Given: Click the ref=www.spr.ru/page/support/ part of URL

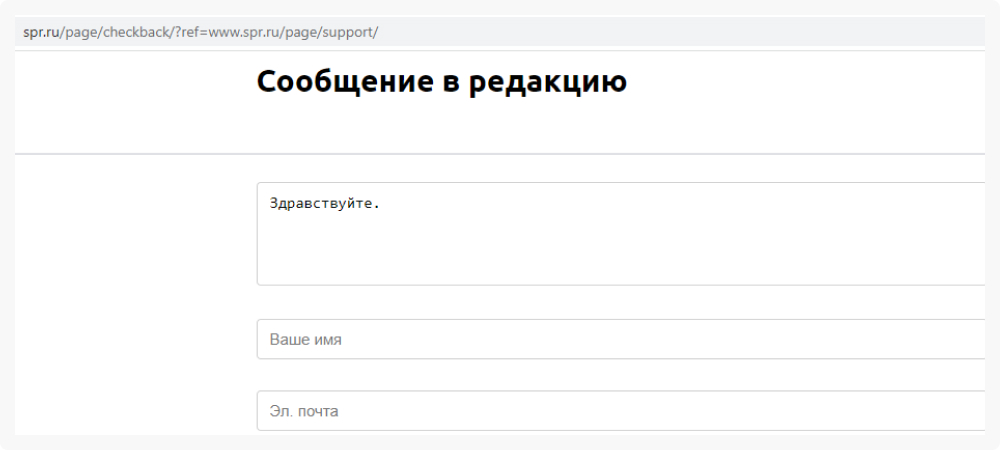Looking at the screenshot, I should point(279,33).
